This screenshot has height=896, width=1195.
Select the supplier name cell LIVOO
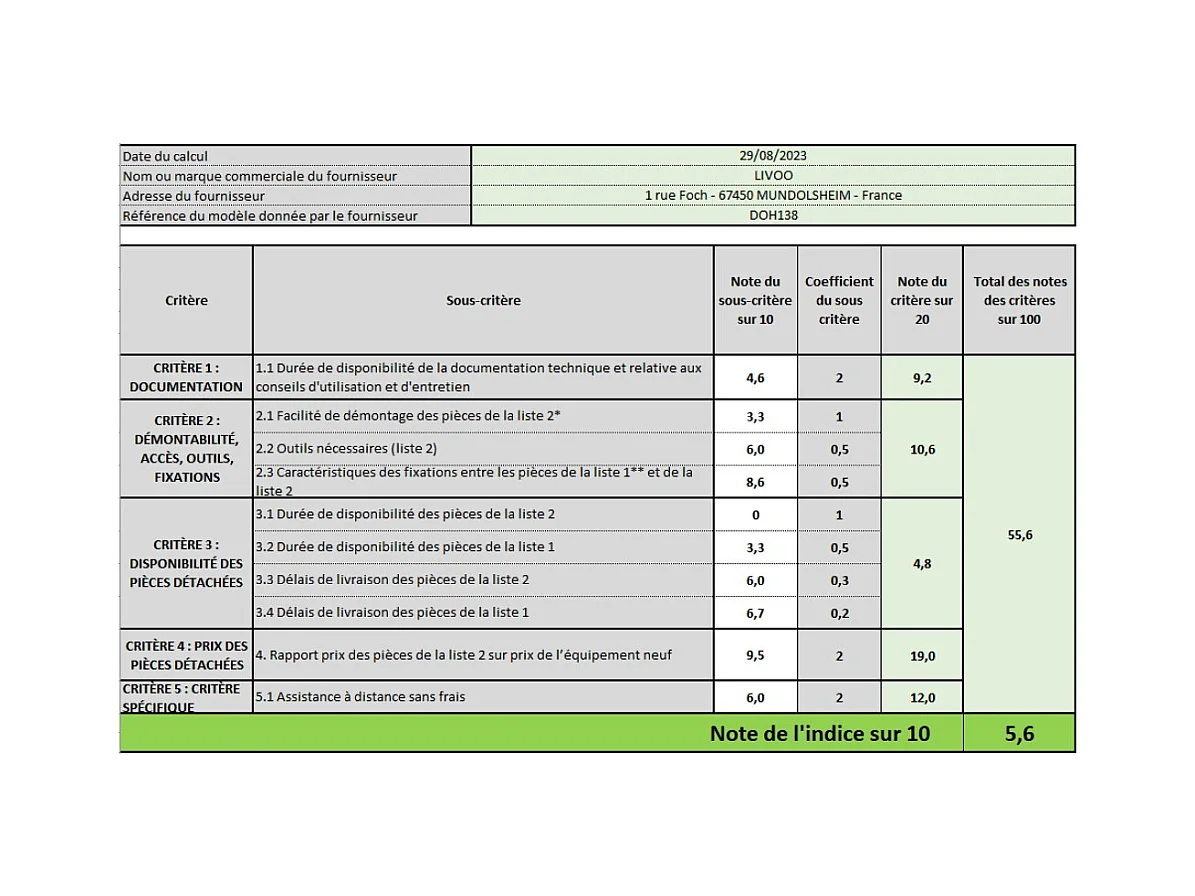(x=772, y=175)
